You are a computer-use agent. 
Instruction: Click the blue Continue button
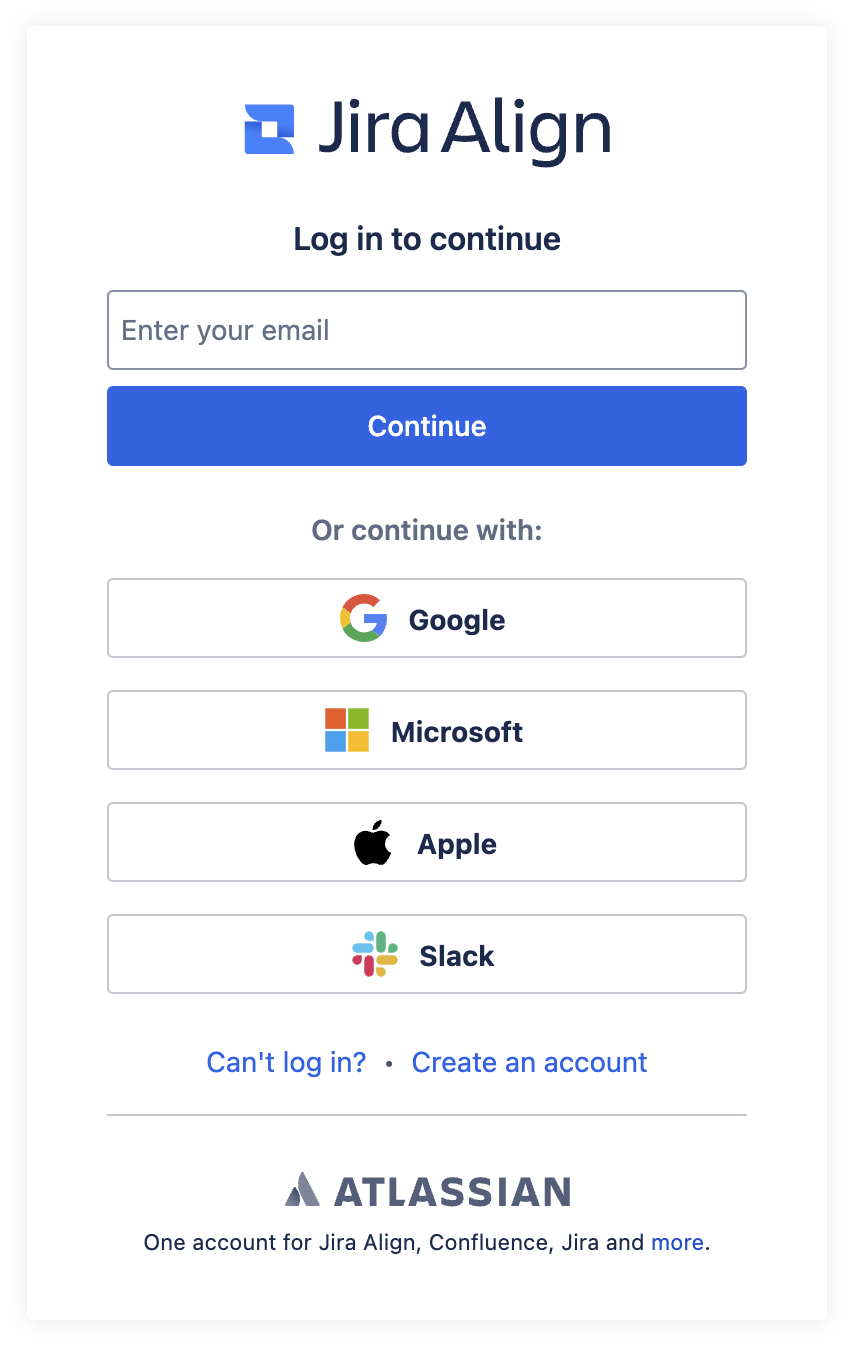point(427,426)
